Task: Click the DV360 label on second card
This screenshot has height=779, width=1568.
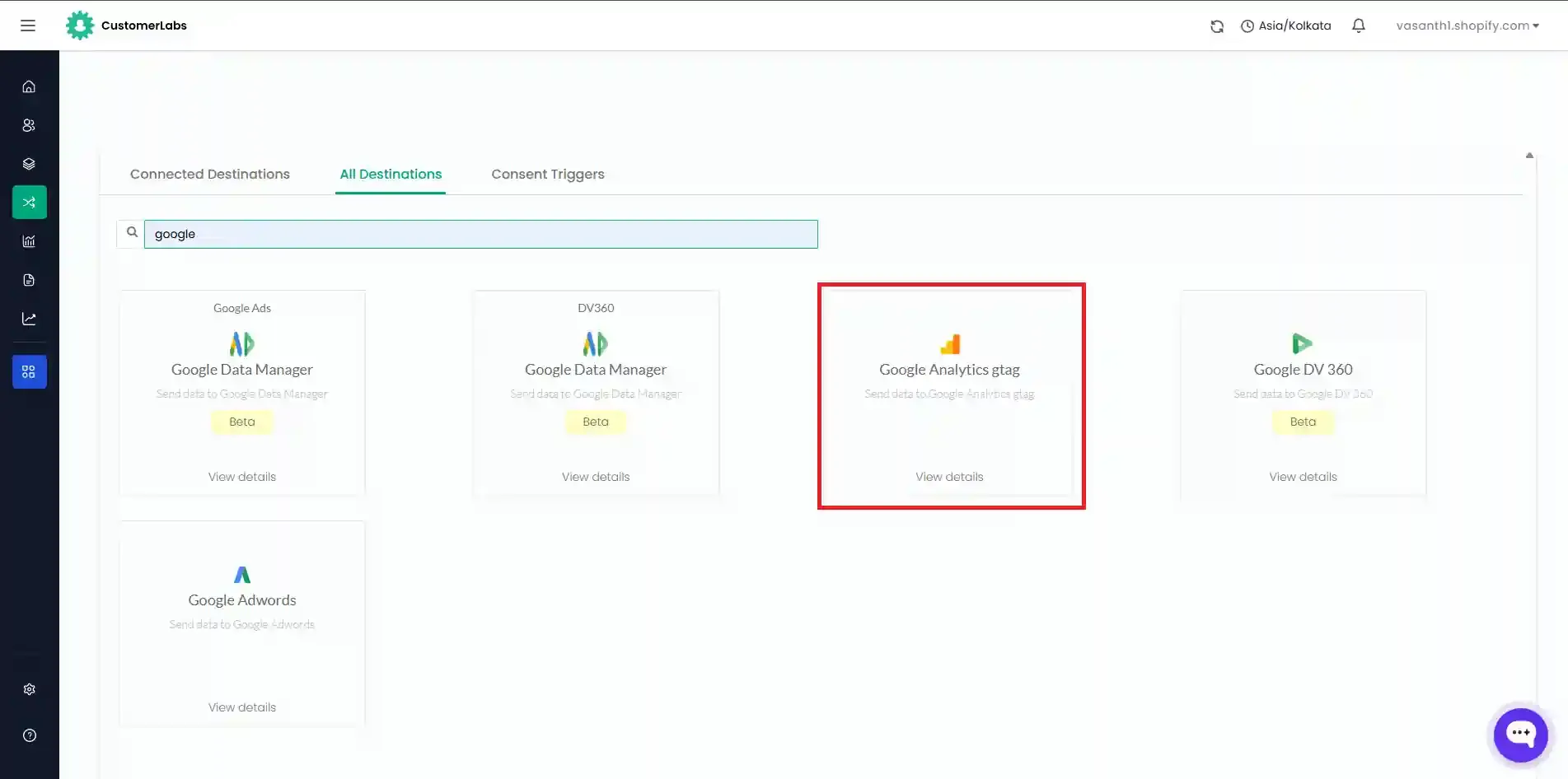Action: pos(596,308)
